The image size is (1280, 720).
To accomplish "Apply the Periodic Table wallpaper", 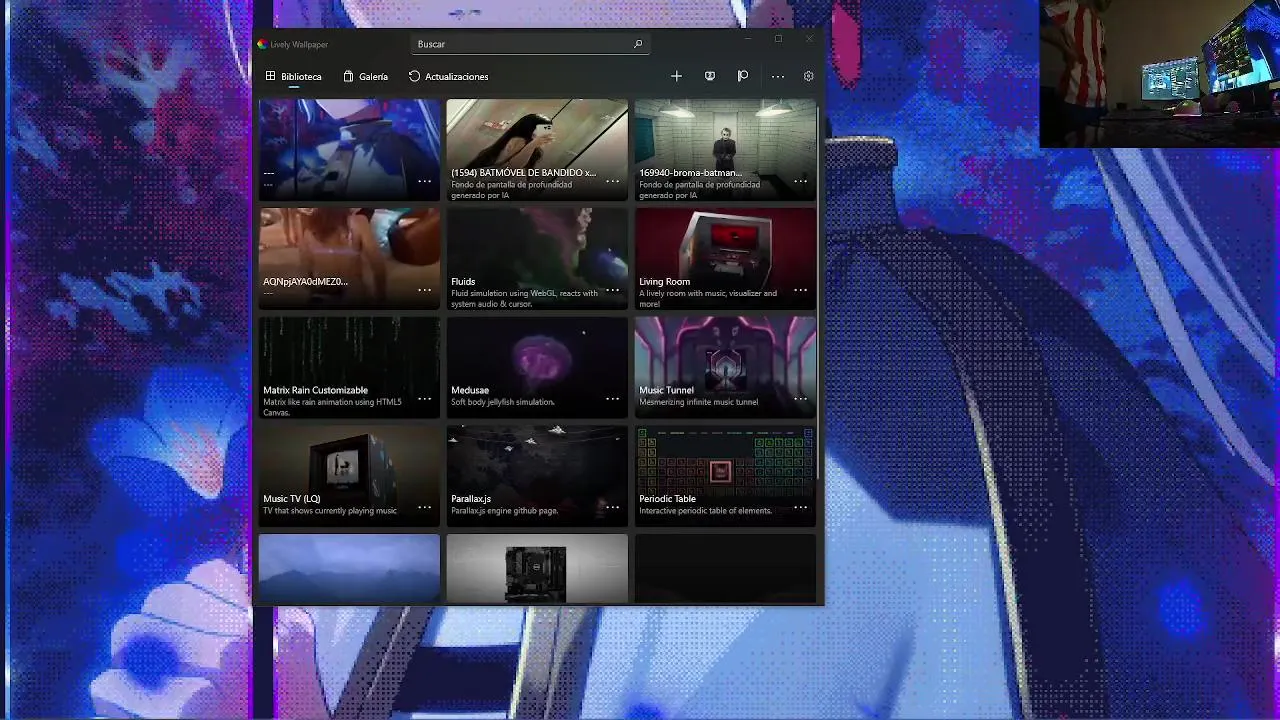I will tap(725, 476).
